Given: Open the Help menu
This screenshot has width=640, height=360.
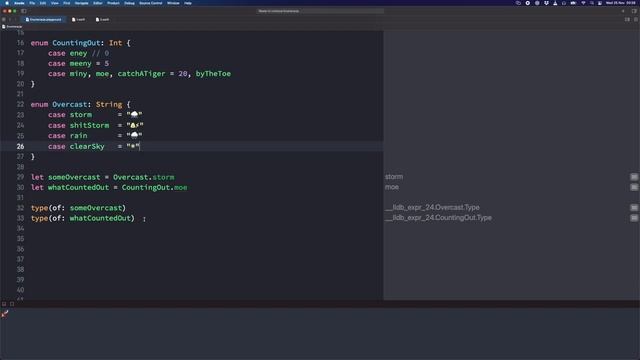Looking at the screenshot, I should click(188, 3).
